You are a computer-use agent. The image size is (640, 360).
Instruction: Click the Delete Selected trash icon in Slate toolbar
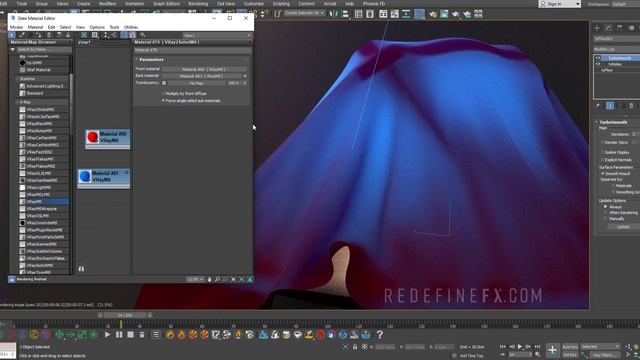pyautogui.click(x=49, y=35)
